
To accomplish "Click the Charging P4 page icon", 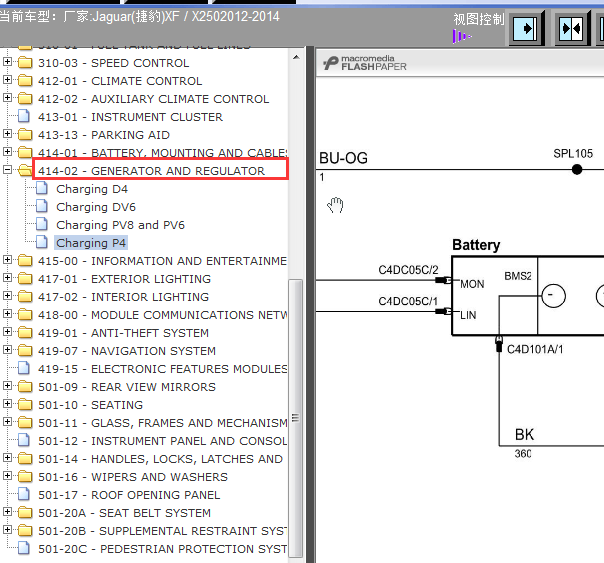I will tap(42, 243).
